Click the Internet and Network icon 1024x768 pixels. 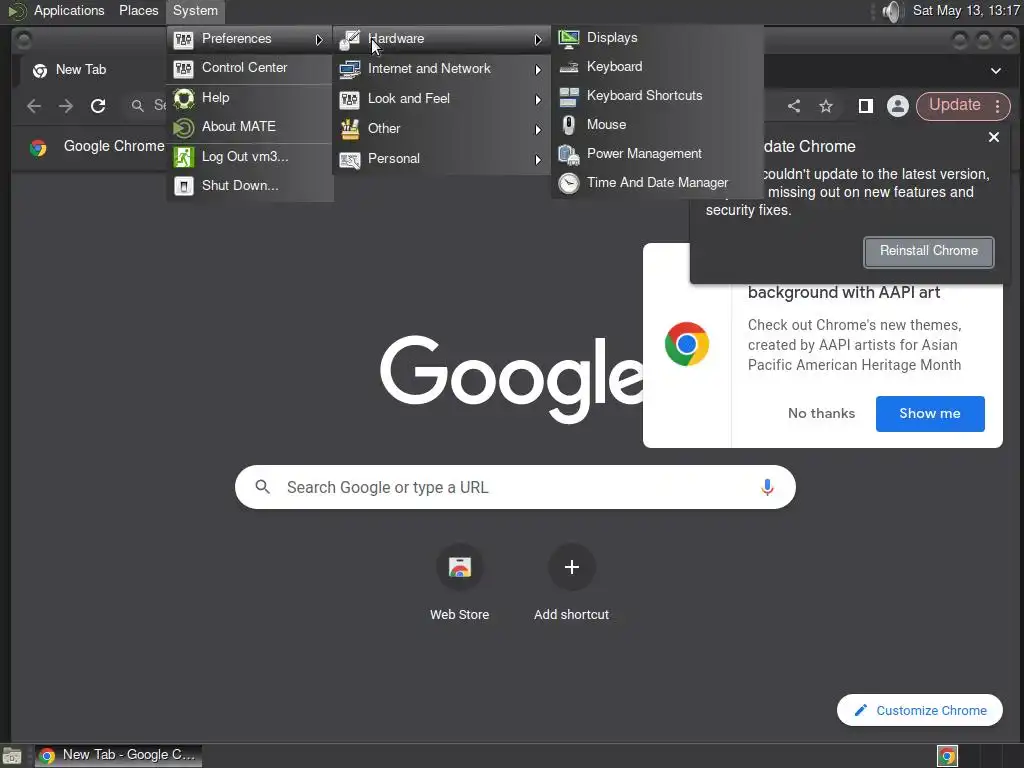[x=349, y=69]
